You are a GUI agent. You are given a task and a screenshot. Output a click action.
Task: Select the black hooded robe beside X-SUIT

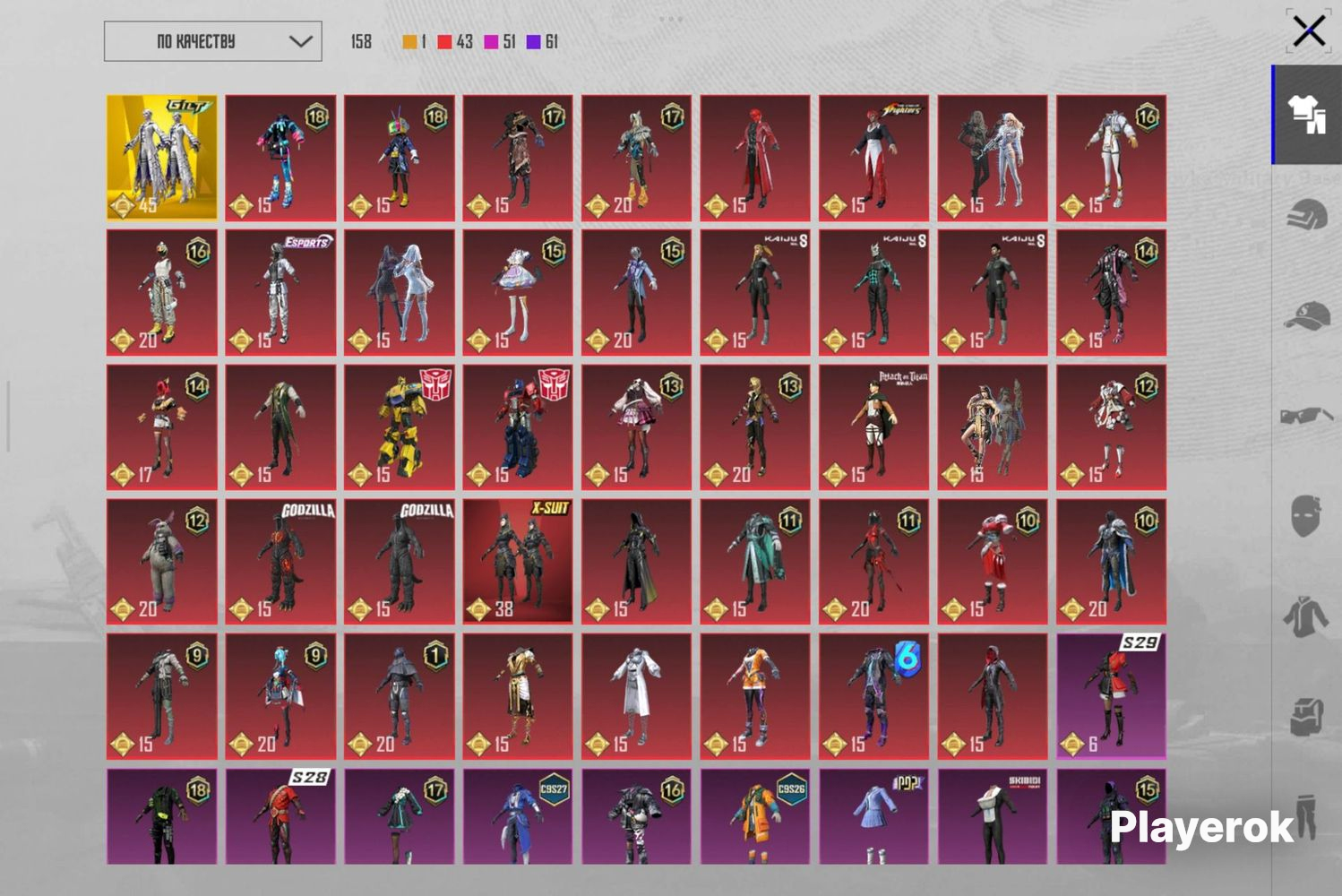pyautogui.click(x=637, y=561)
